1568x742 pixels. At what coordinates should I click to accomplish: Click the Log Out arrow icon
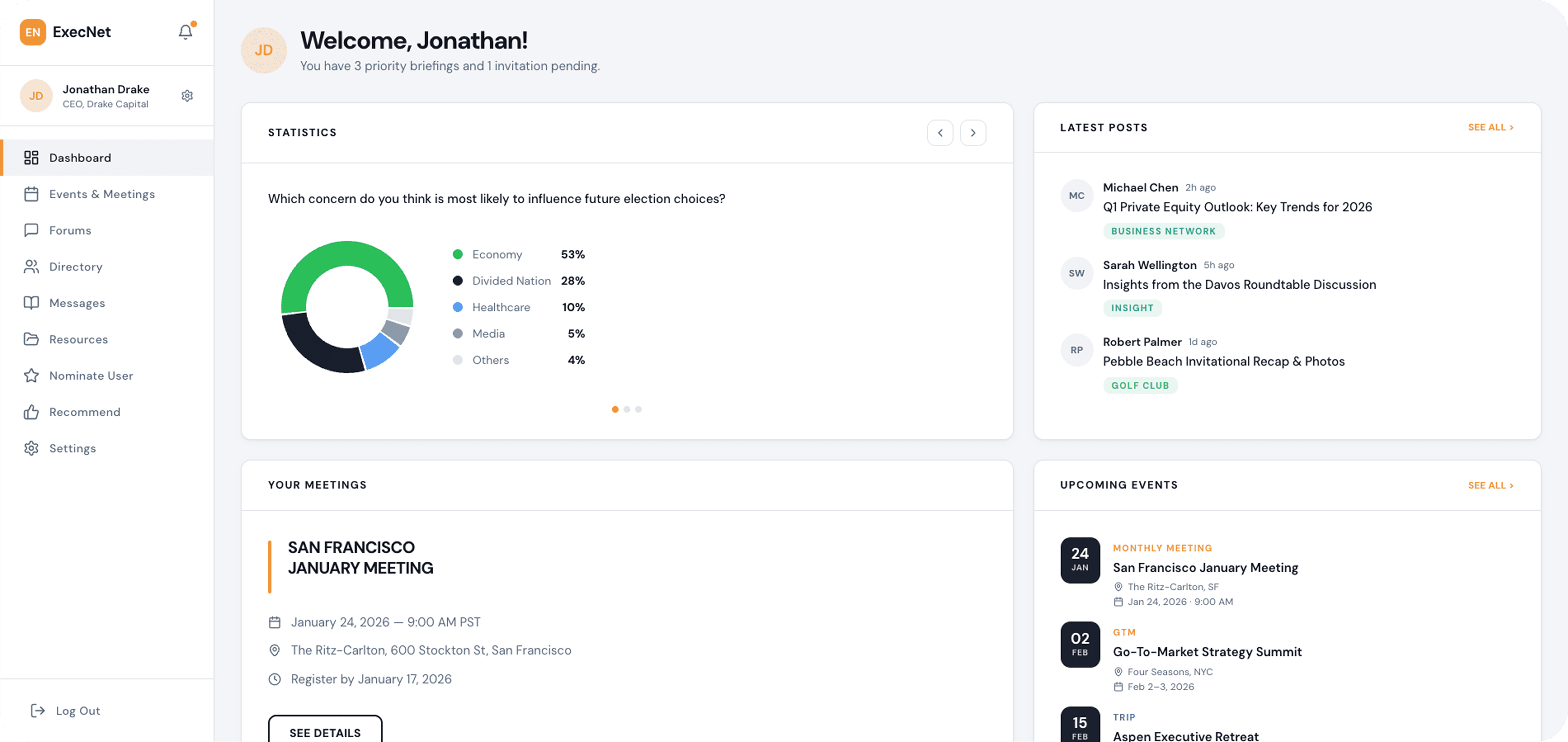[x=38, y=710]
